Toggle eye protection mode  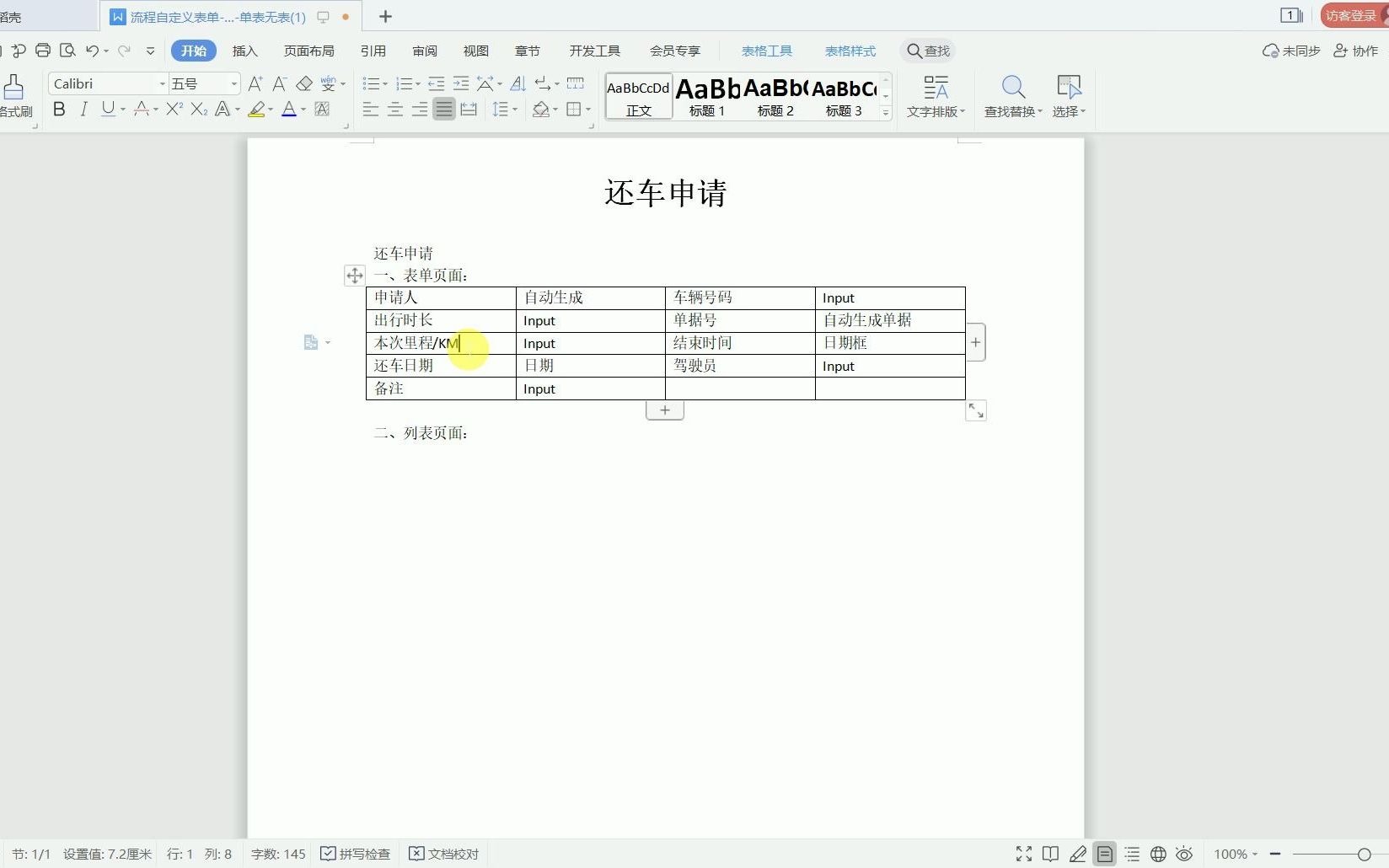click(1184, 854)
